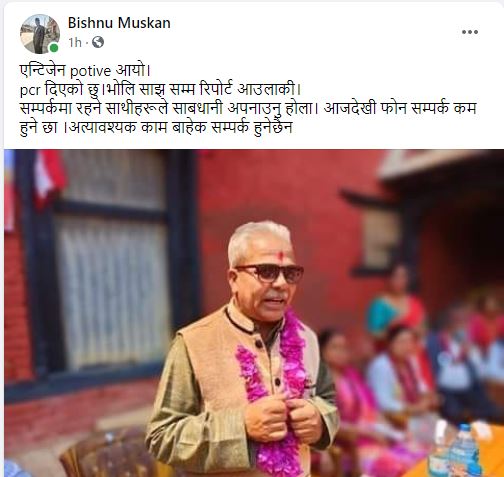Click the globe public audience icon

pos(98,42)
